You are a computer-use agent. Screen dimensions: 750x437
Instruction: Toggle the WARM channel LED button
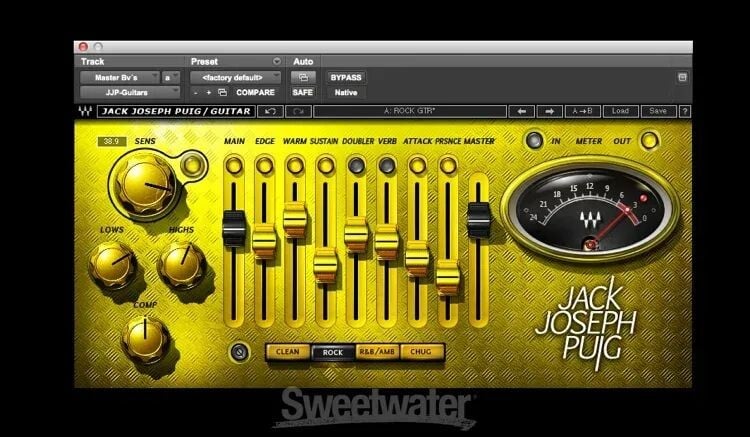[x=295, y=166]
